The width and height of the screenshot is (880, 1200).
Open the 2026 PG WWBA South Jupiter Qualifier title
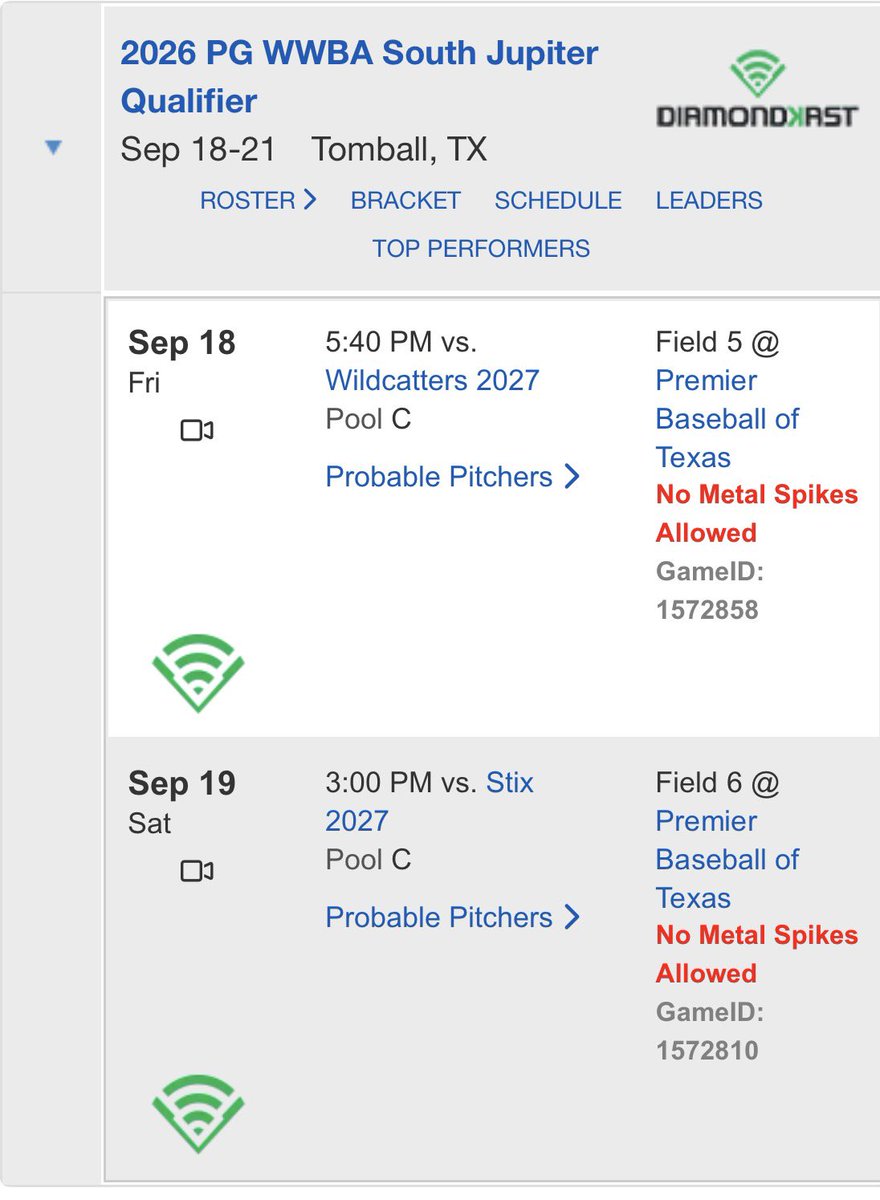tap(359, 77)
